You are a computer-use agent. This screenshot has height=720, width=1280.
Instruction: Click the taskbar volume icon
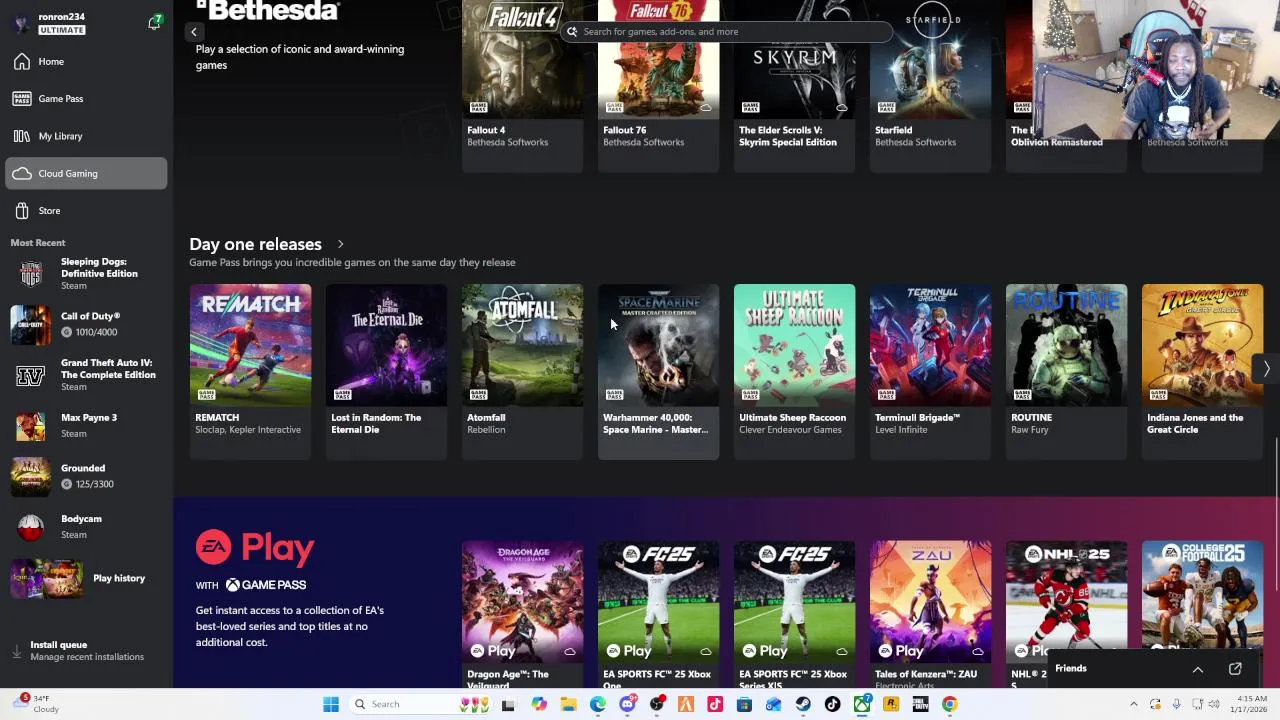click(1214, 704)
